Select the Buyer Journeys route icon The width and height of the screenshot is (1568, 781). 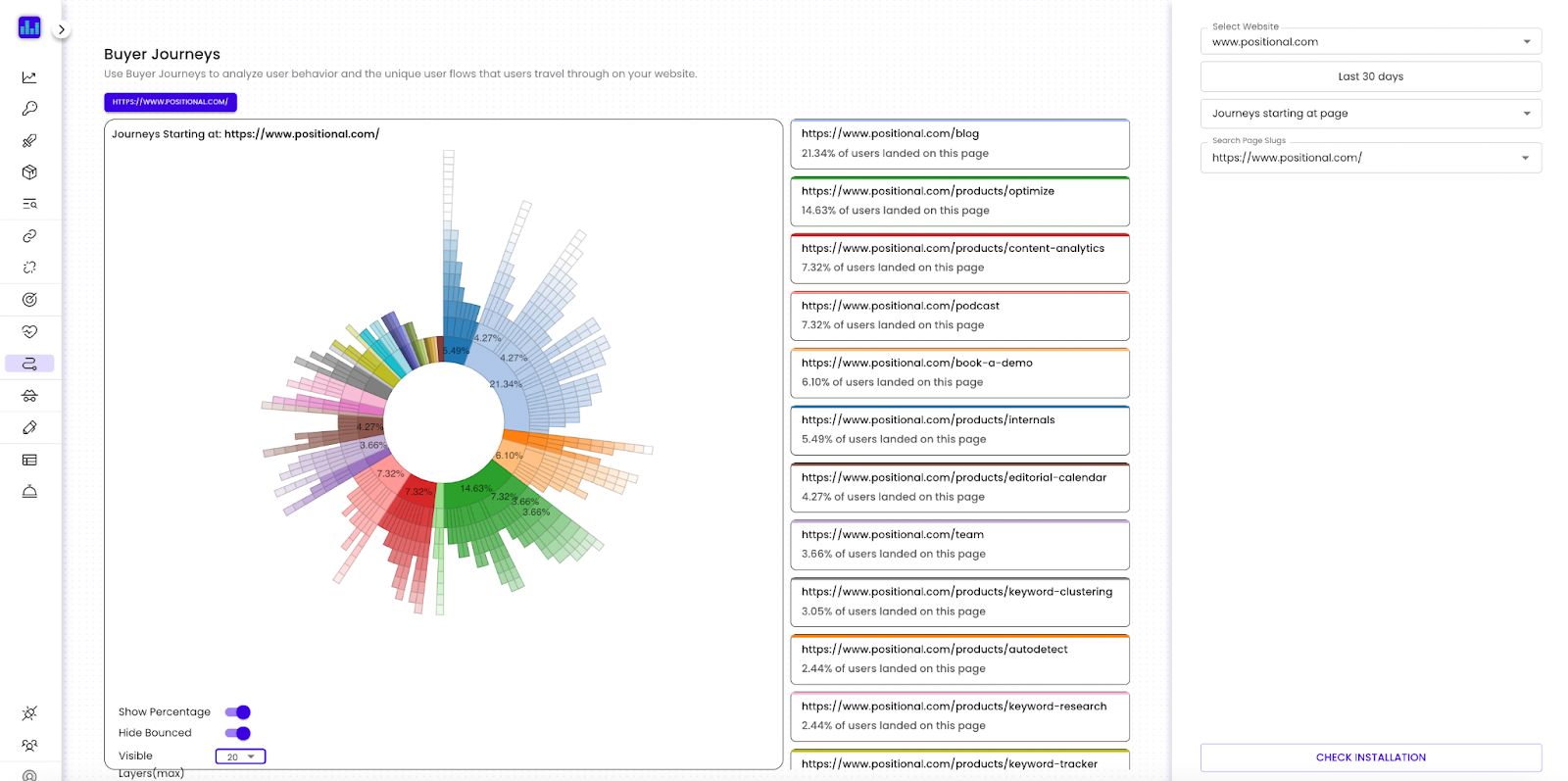coord(29,364)
